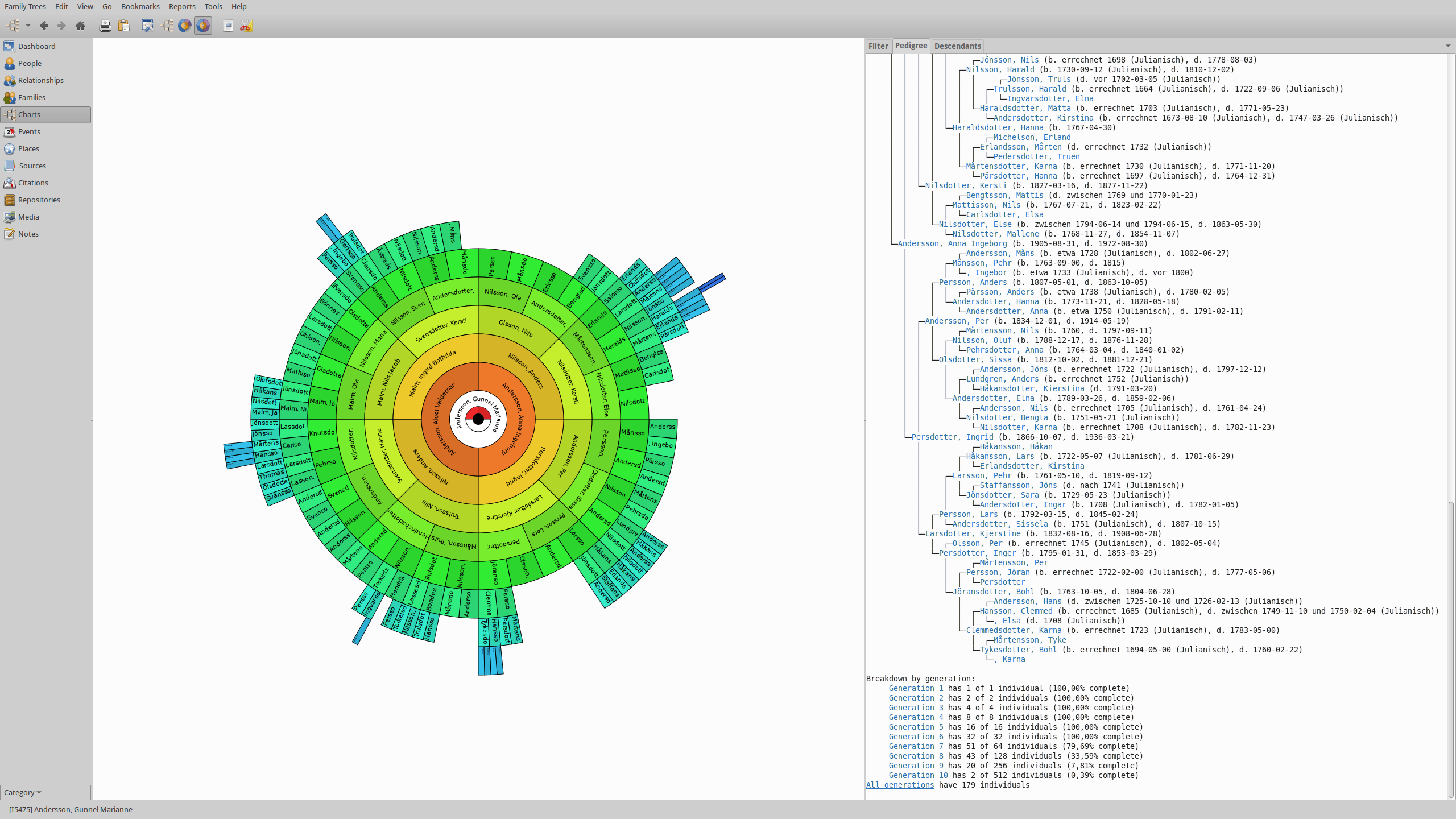Open the clipboard icon in toolbar
This screenshot has height=819, width=1456.
(123, 26)
